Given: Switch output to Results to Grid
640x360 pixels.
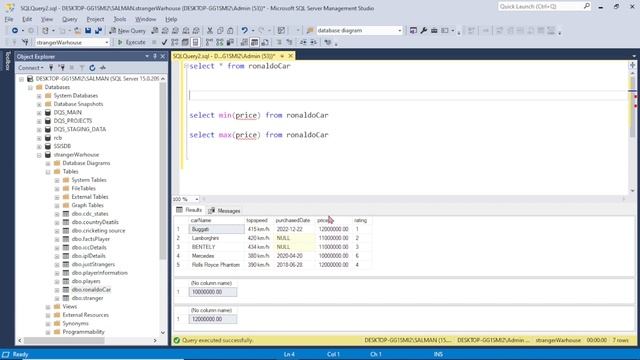Looking at the screenshot, I should [254, 42].
